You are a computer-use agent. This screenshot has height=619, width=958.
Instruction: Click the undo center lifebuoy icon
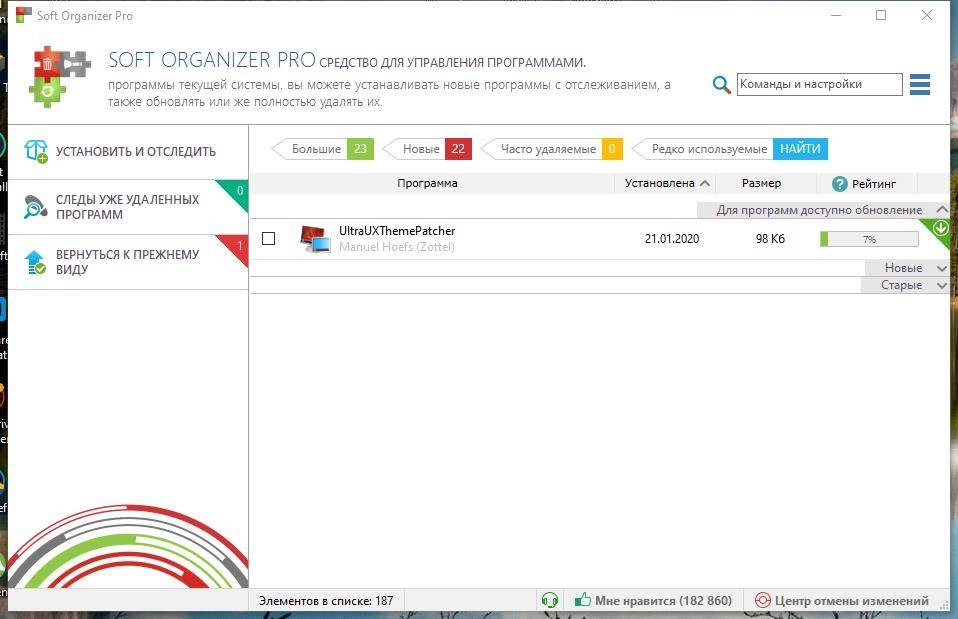[762, 600]
